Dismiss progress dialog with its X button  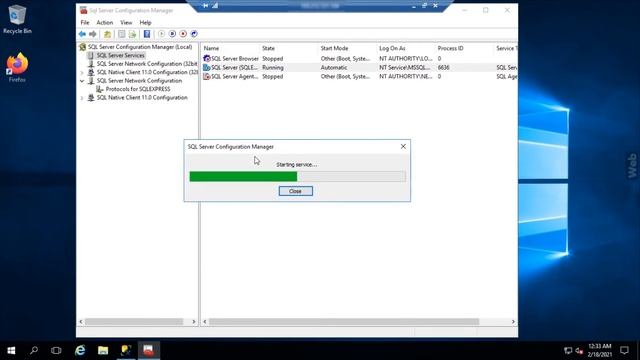click(x=403, y=146)
